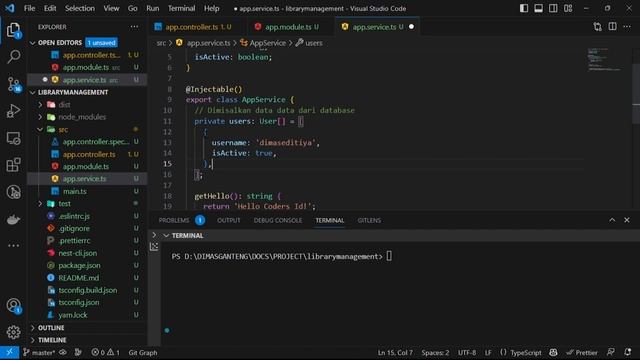
Task: Switch to app.controller.ts editor tab
Action: (x=198, y=27)
